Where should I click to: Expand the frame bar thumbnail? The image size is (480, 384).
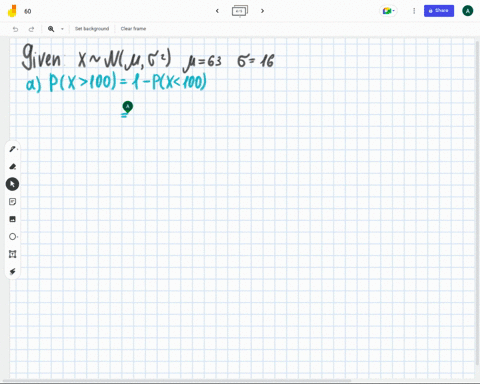tap(240, 11)
